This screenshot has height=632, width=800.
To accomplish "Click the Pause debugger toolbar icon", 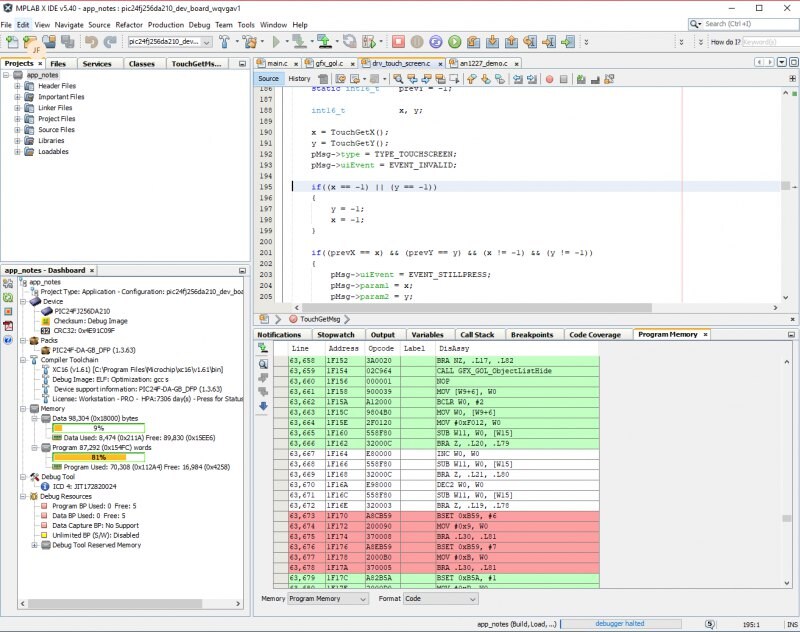I will [x=416, y=42].
